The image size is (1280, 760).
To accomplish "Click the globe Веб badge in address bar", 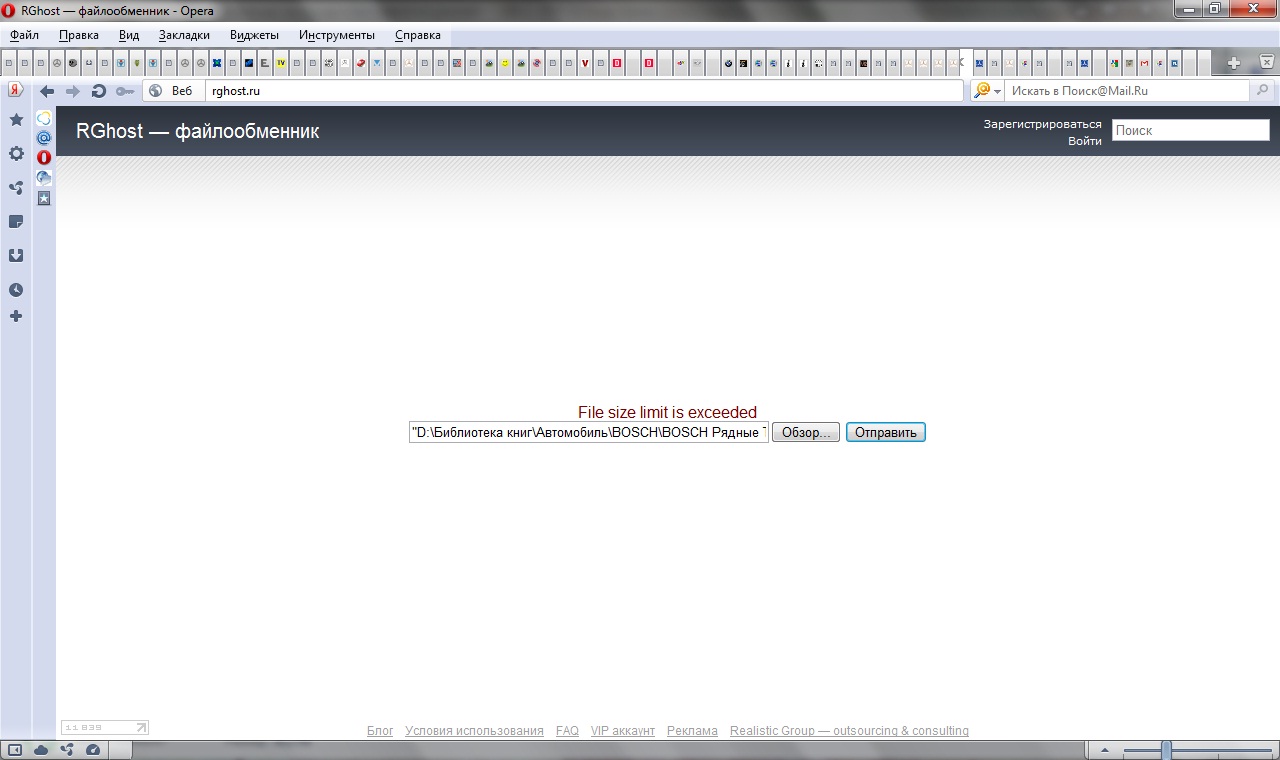I will [172, 91].
